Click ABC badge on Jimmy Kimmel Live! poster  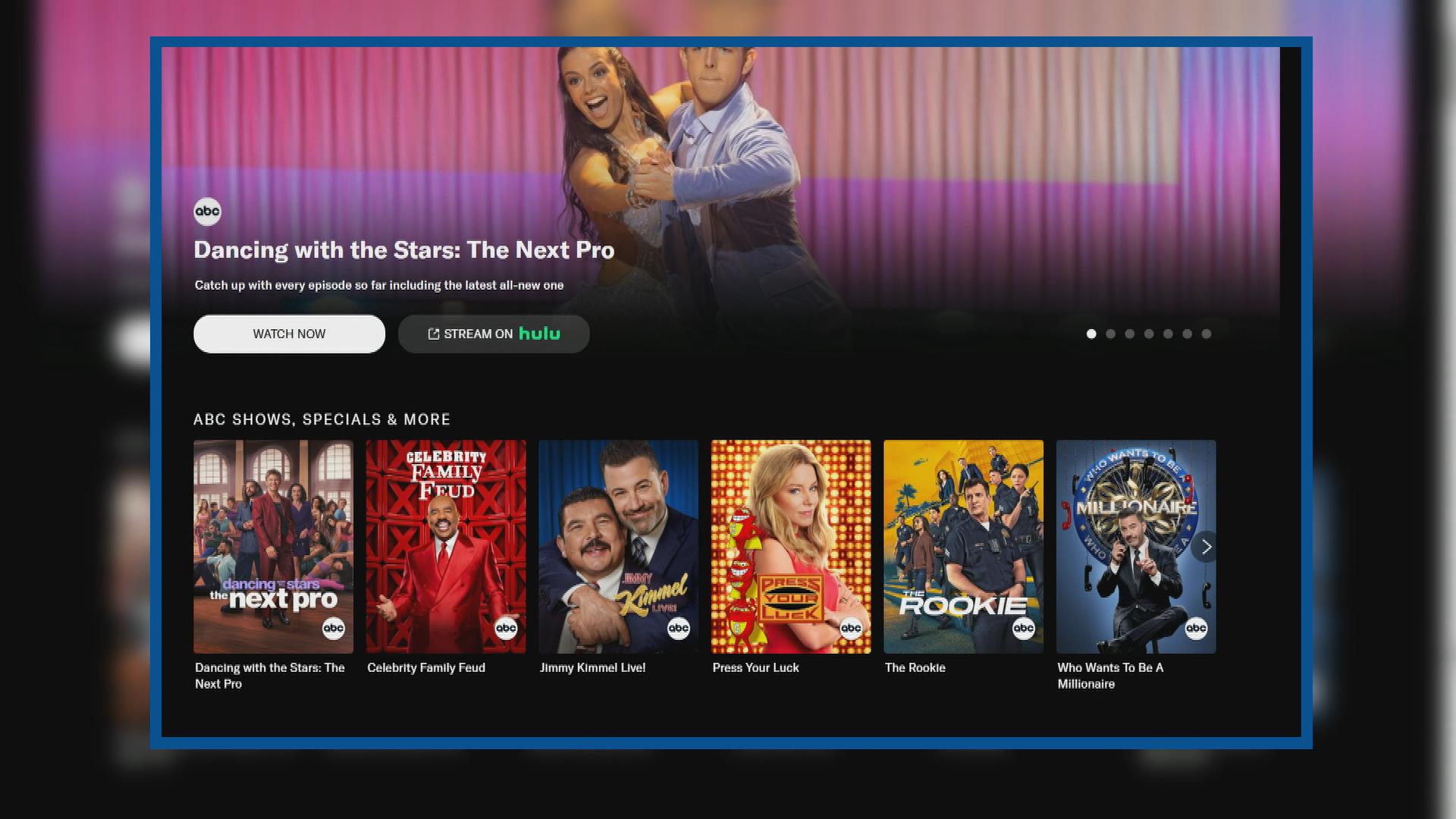pos(679,628)
